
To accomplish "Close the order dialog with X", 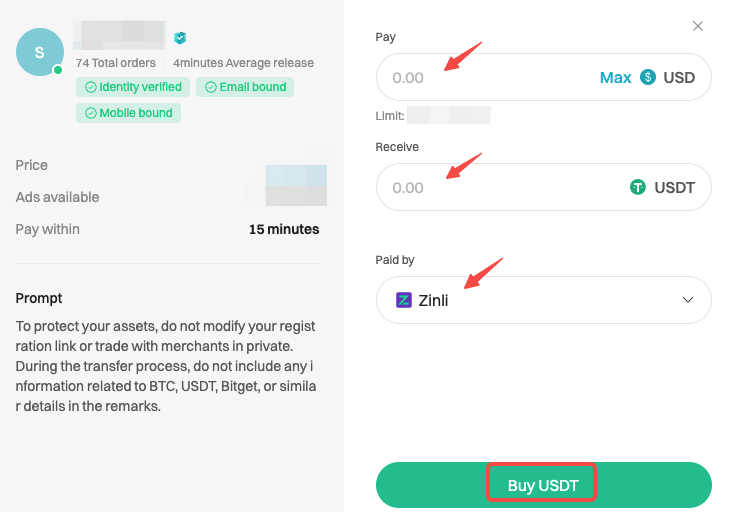I will 697,26.
